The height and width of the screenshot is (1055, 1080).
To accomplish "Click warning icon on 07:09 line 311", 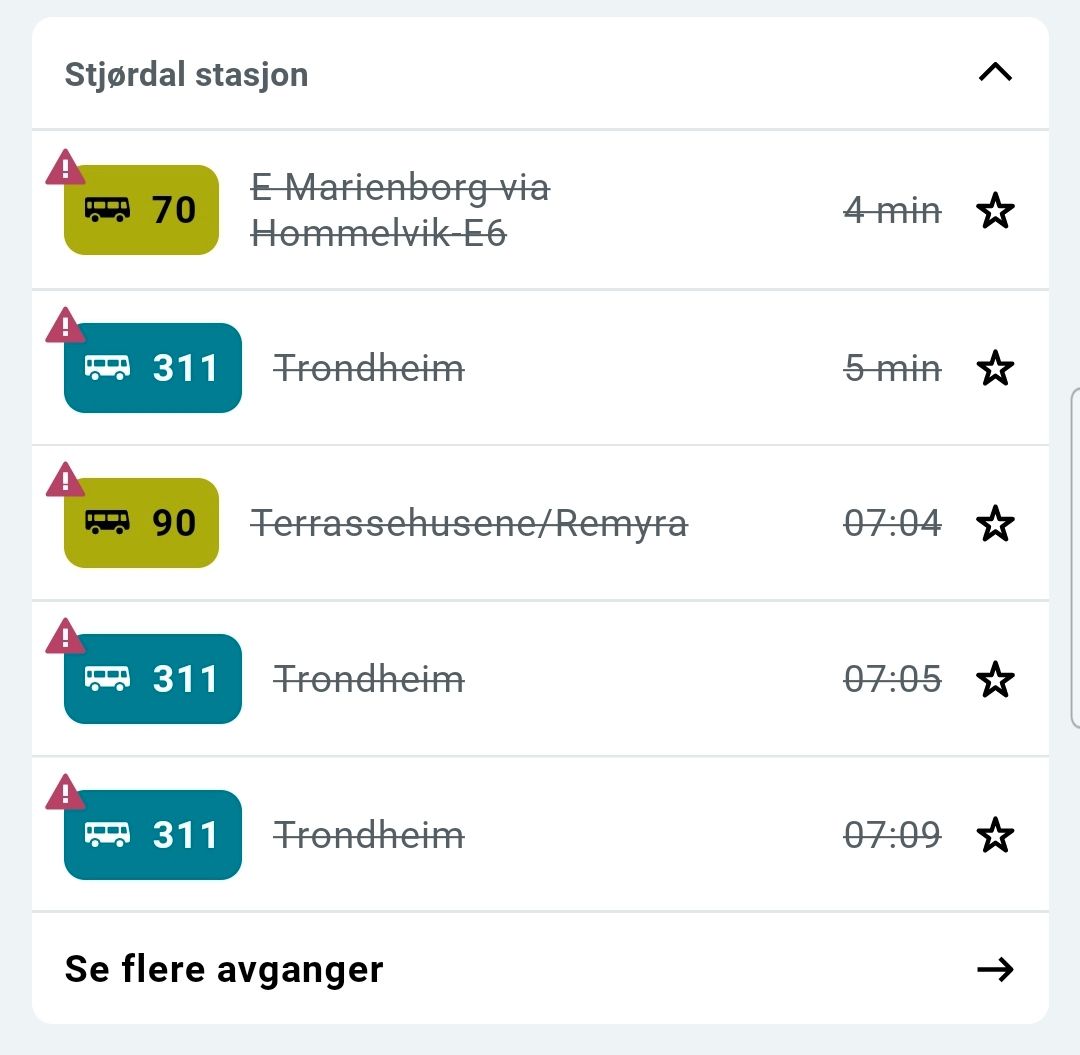I will (x=66, y=793).
